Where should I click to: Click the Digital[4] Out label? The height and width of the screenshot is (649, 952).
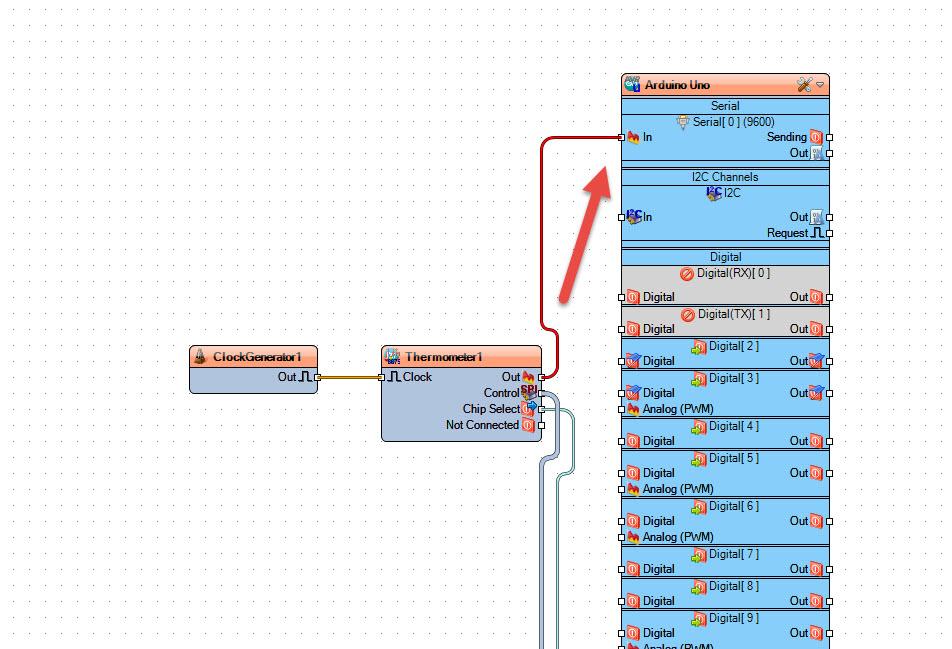tap(799, 441)
